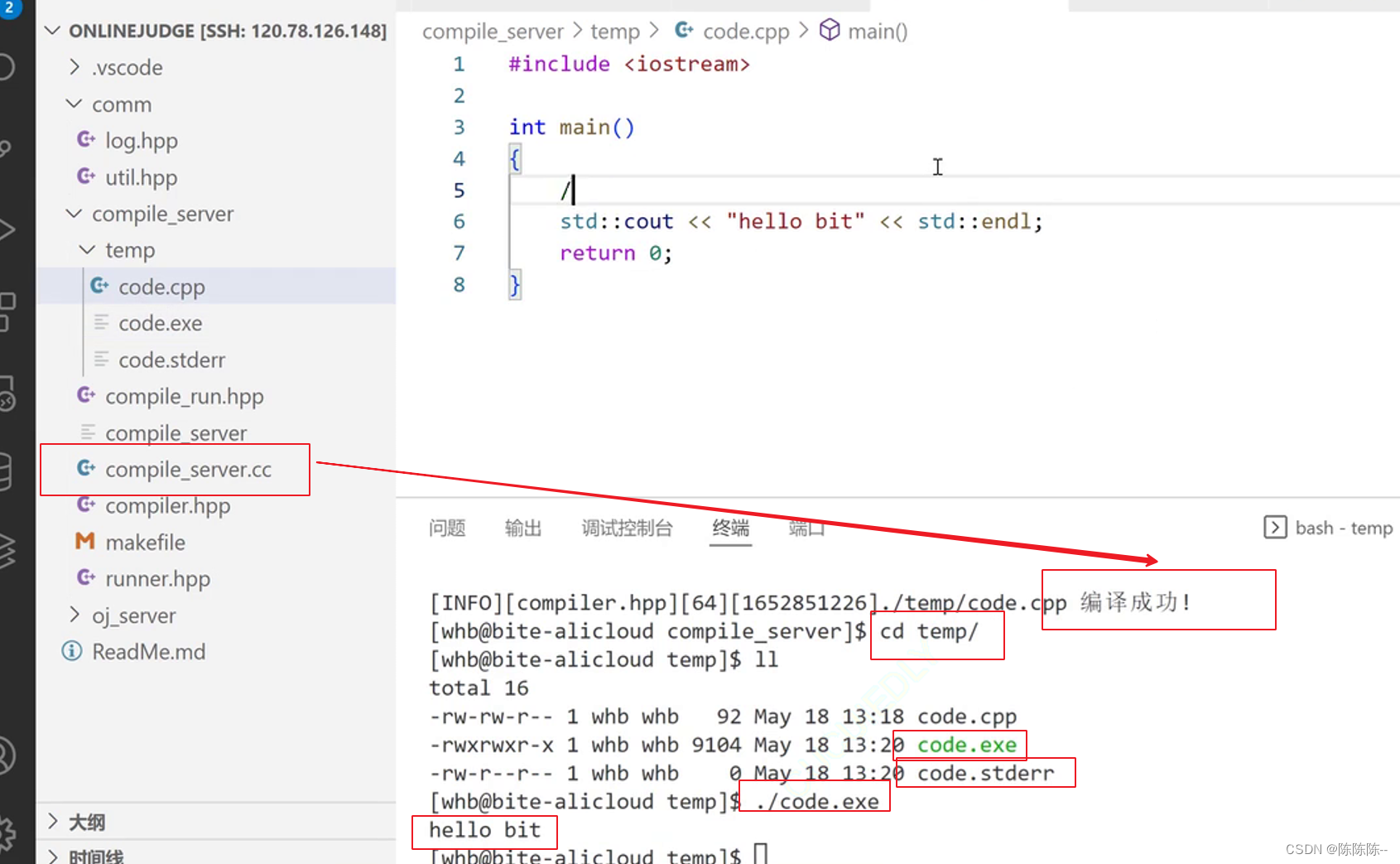Image resolution: width=1400 pixels, height=864 pixels.
Task: Collapse the comm folder
Action: pos(74,104)
